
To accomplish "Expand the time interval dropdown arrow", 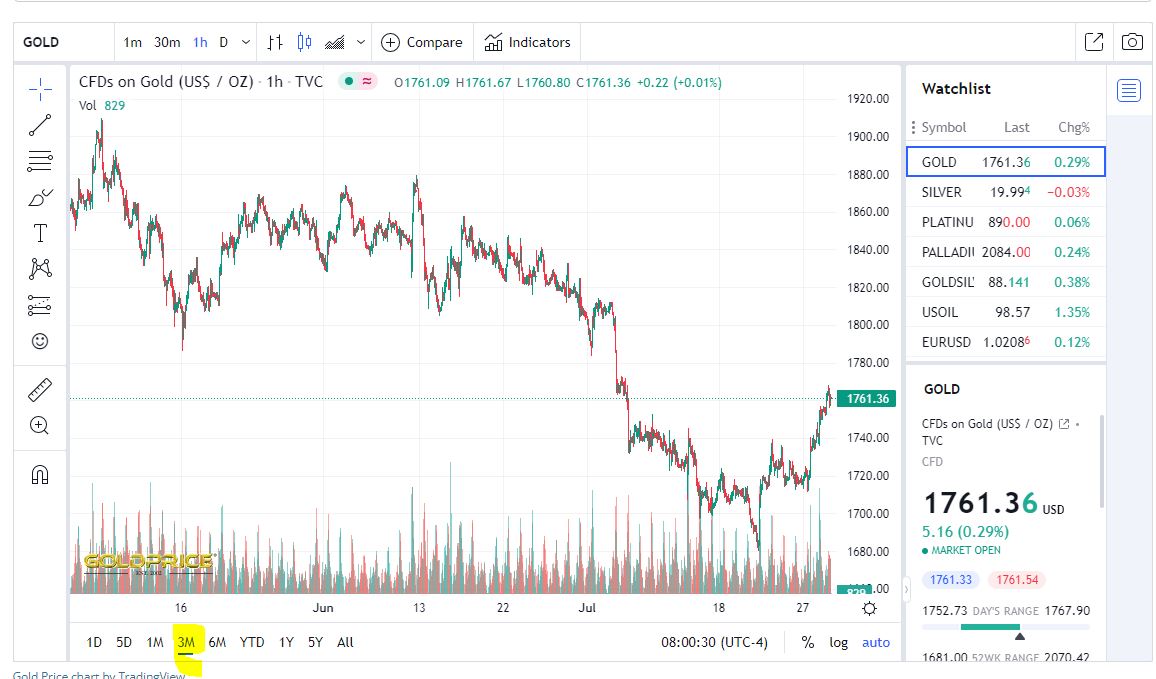I will 246,42.
